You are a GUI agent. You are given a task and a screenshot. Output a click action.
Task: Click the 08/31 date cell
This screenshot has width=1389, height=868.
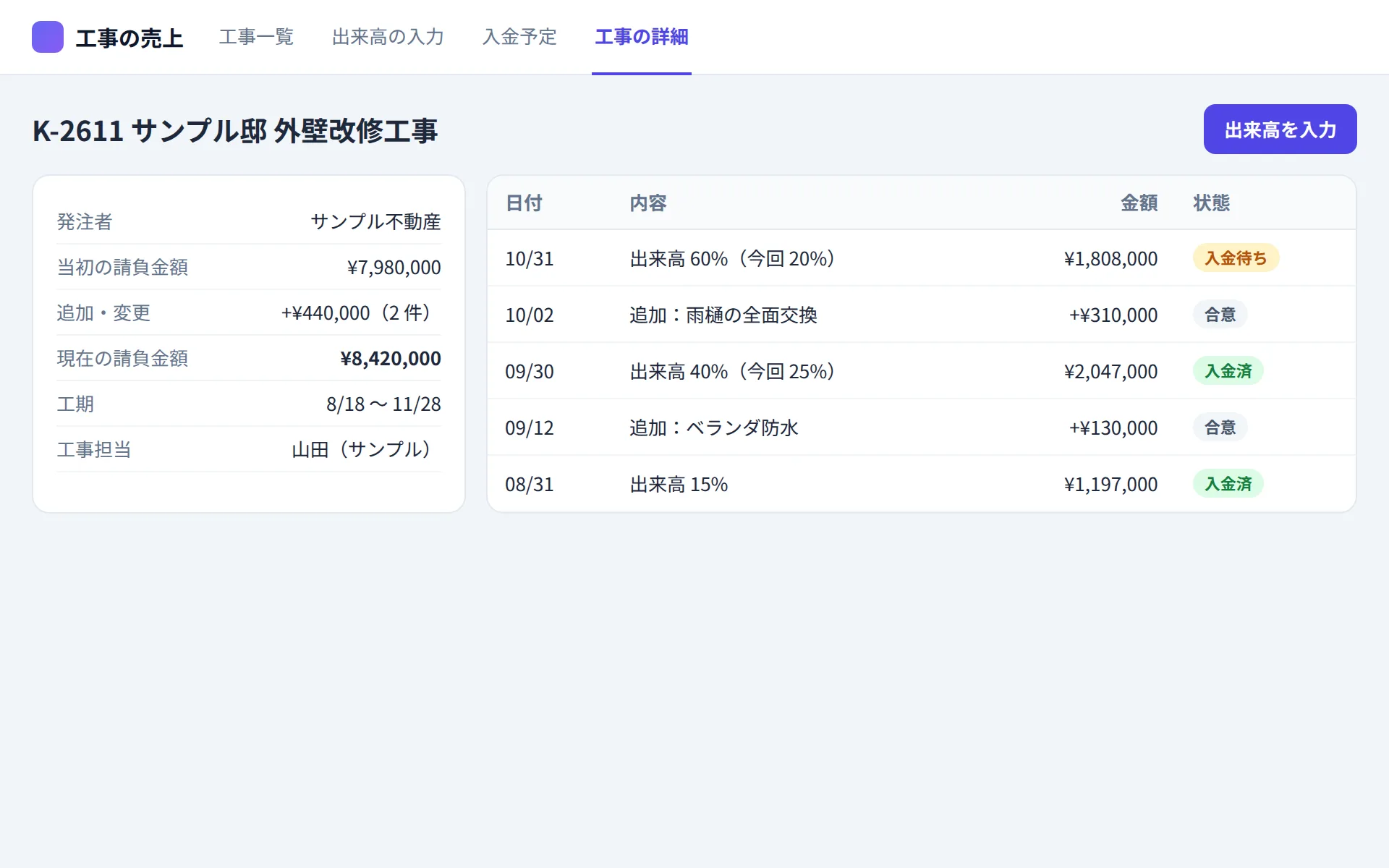tap(530, 484)
